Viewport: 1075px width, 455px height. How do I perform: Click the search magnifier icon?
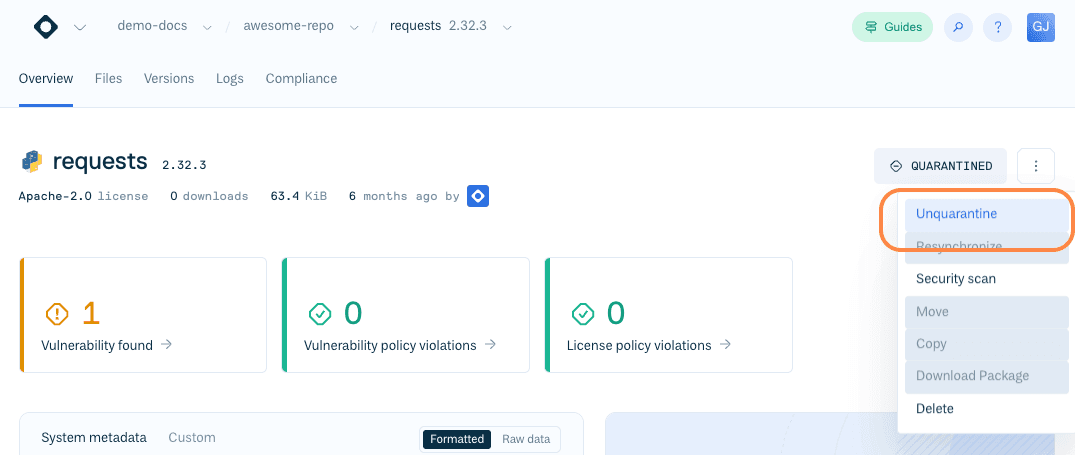click(958, 27)
